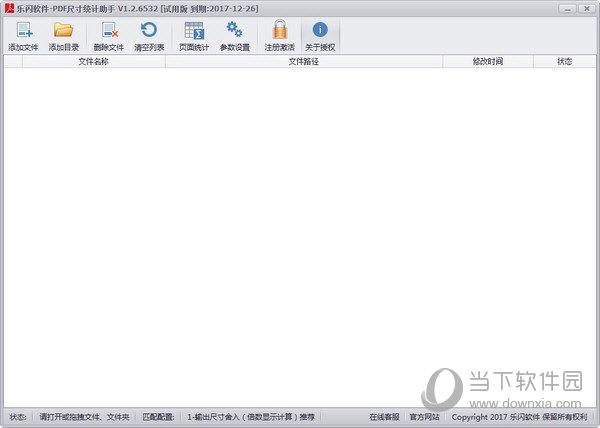Sort by the 文件路径 column header

click(x=304, y=62)
